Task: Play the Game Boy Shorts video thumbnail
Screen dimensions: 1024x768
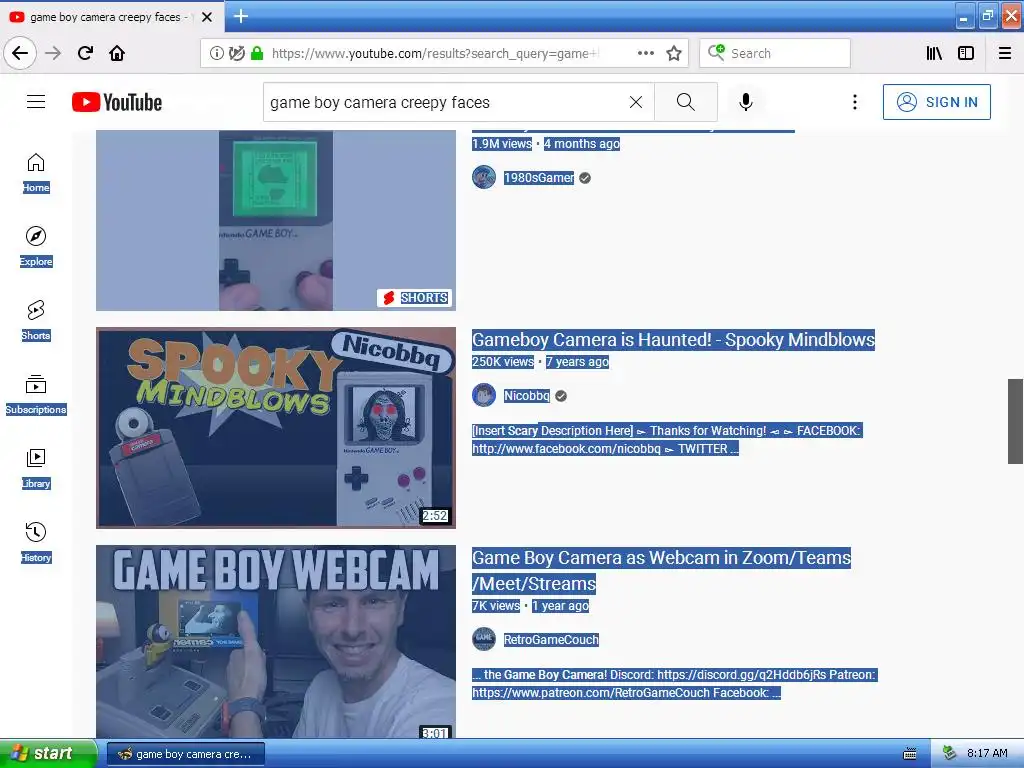Action: point(276,220)
